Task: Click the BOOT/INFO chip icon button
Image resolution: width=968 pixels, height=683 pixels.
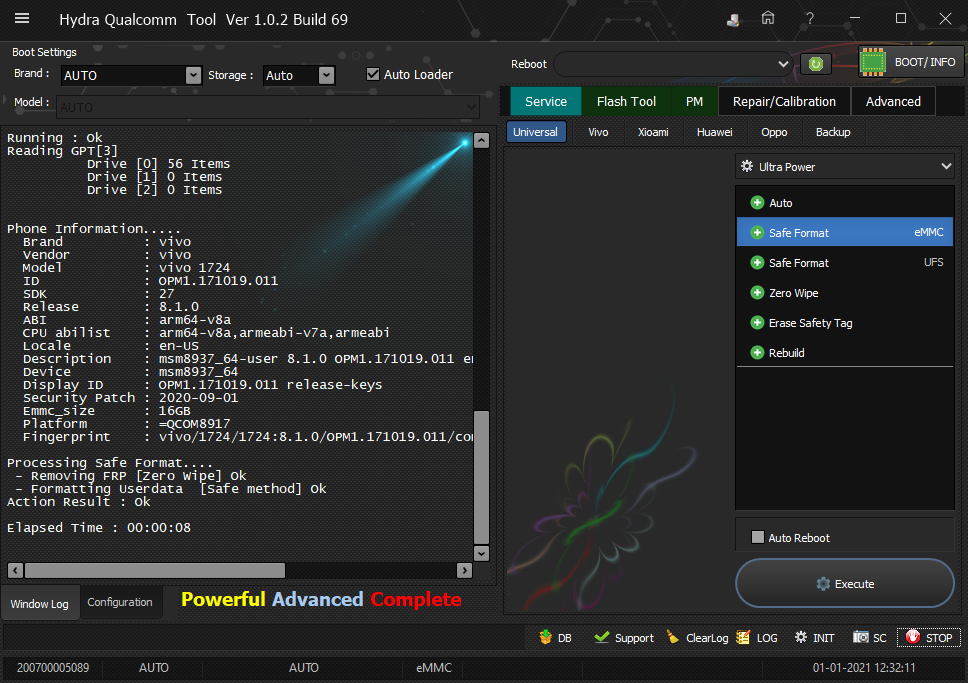Action: tap(872, 62)
